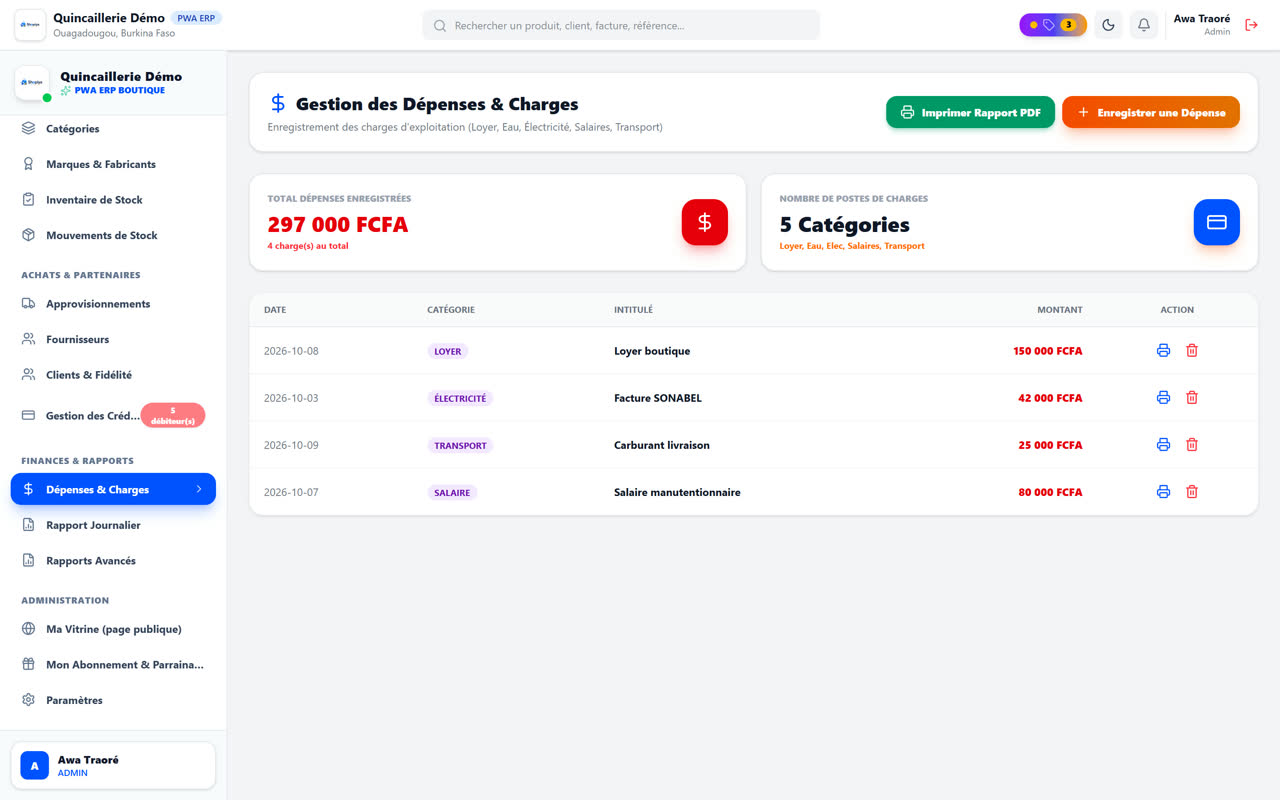Open Fournisseurs page
Screen dimensions: 1280x800
[113, 340]
